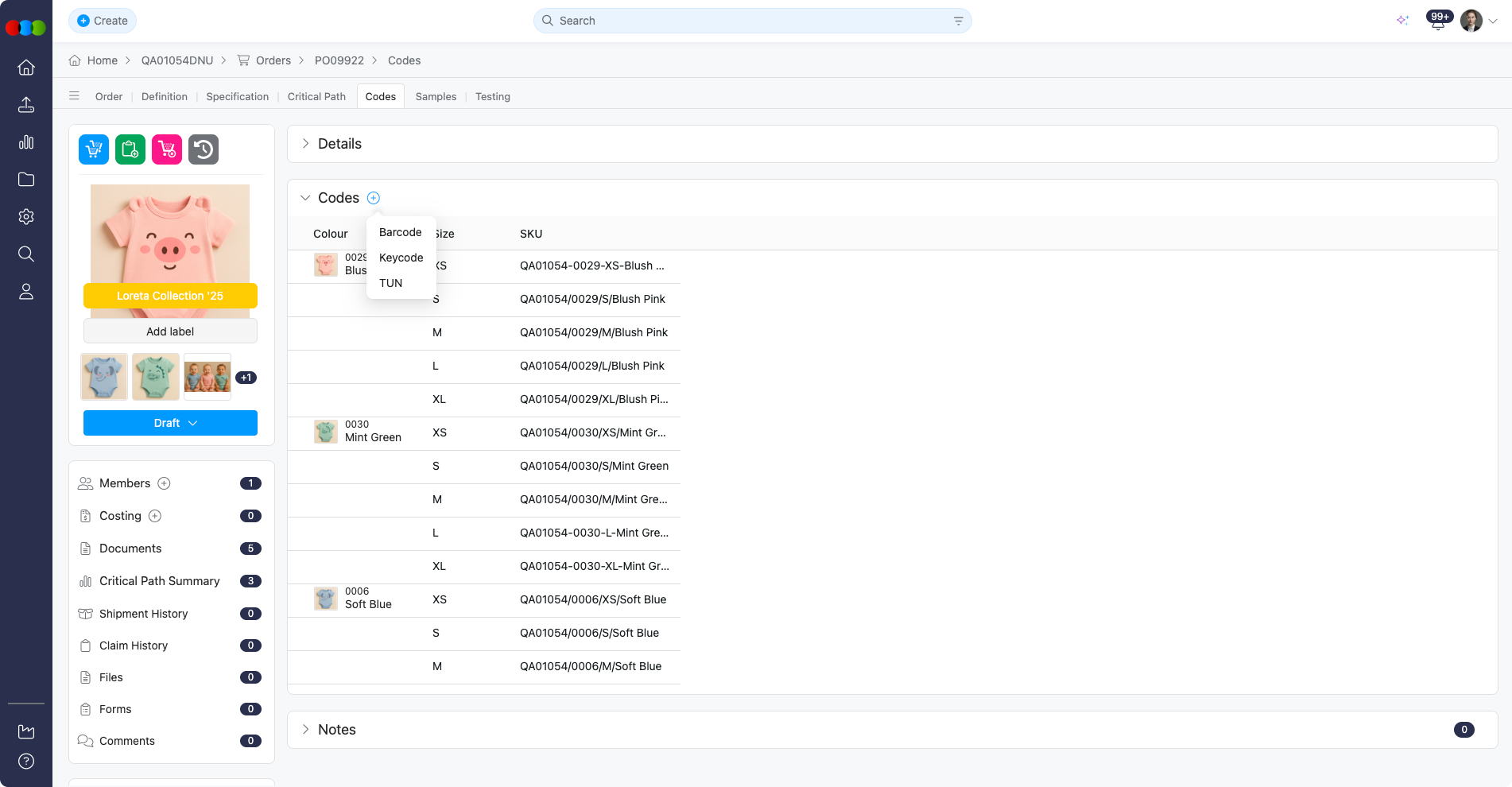
Task: Expand the Notes section
Action: pyautogui.click(x=306, y=729)
